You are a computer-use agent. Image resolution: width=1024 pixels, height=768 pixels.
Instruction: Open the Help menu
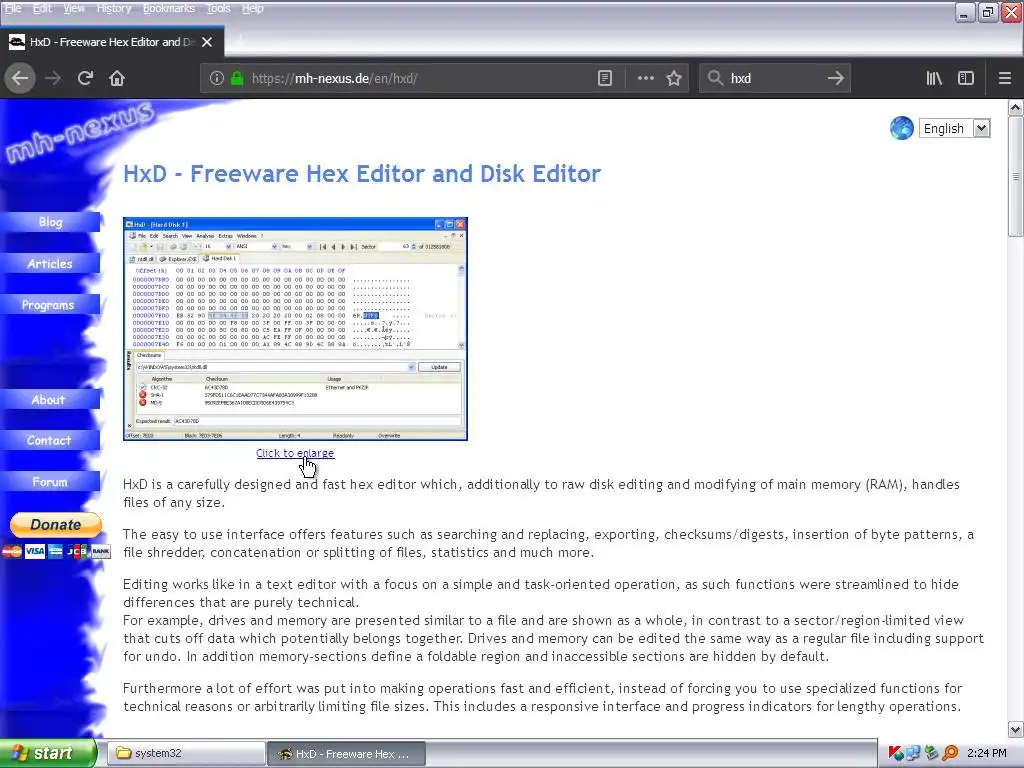click(x=252, y=8)
